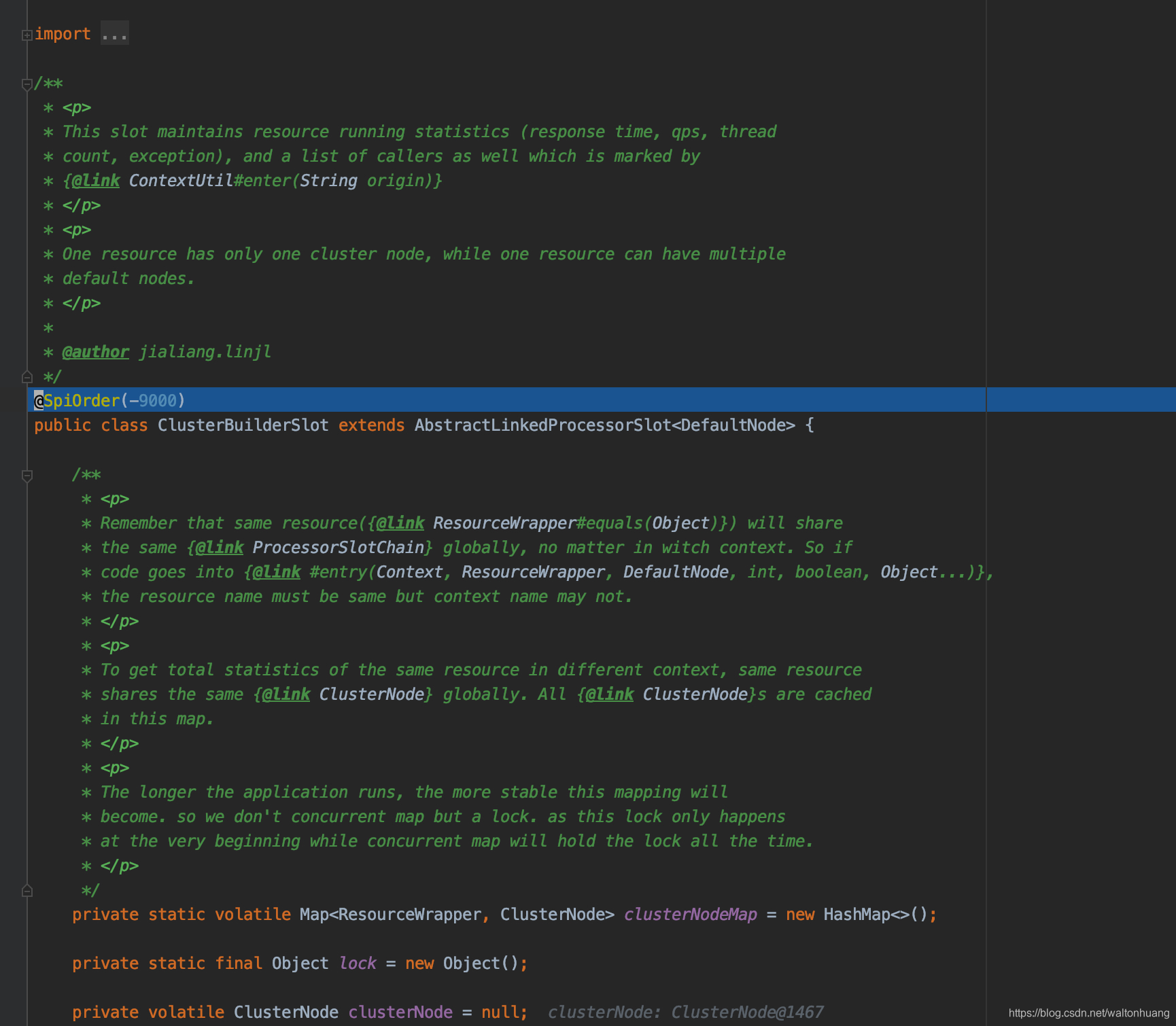Click the @author tag
This screenshot has width=1176, height=1026.
(x=95, y=352)
